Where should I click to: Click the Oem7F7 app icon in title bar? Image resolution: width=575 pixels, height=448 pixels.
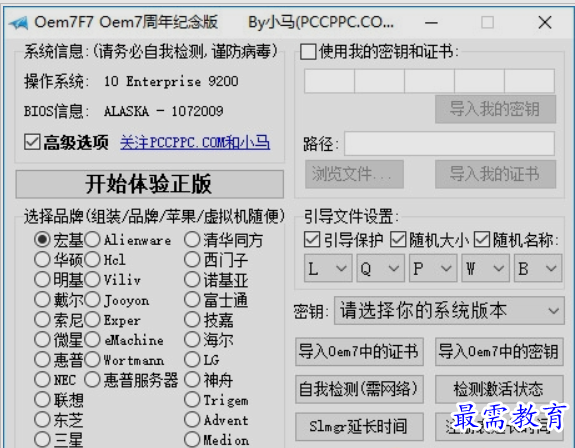point(19,23)
